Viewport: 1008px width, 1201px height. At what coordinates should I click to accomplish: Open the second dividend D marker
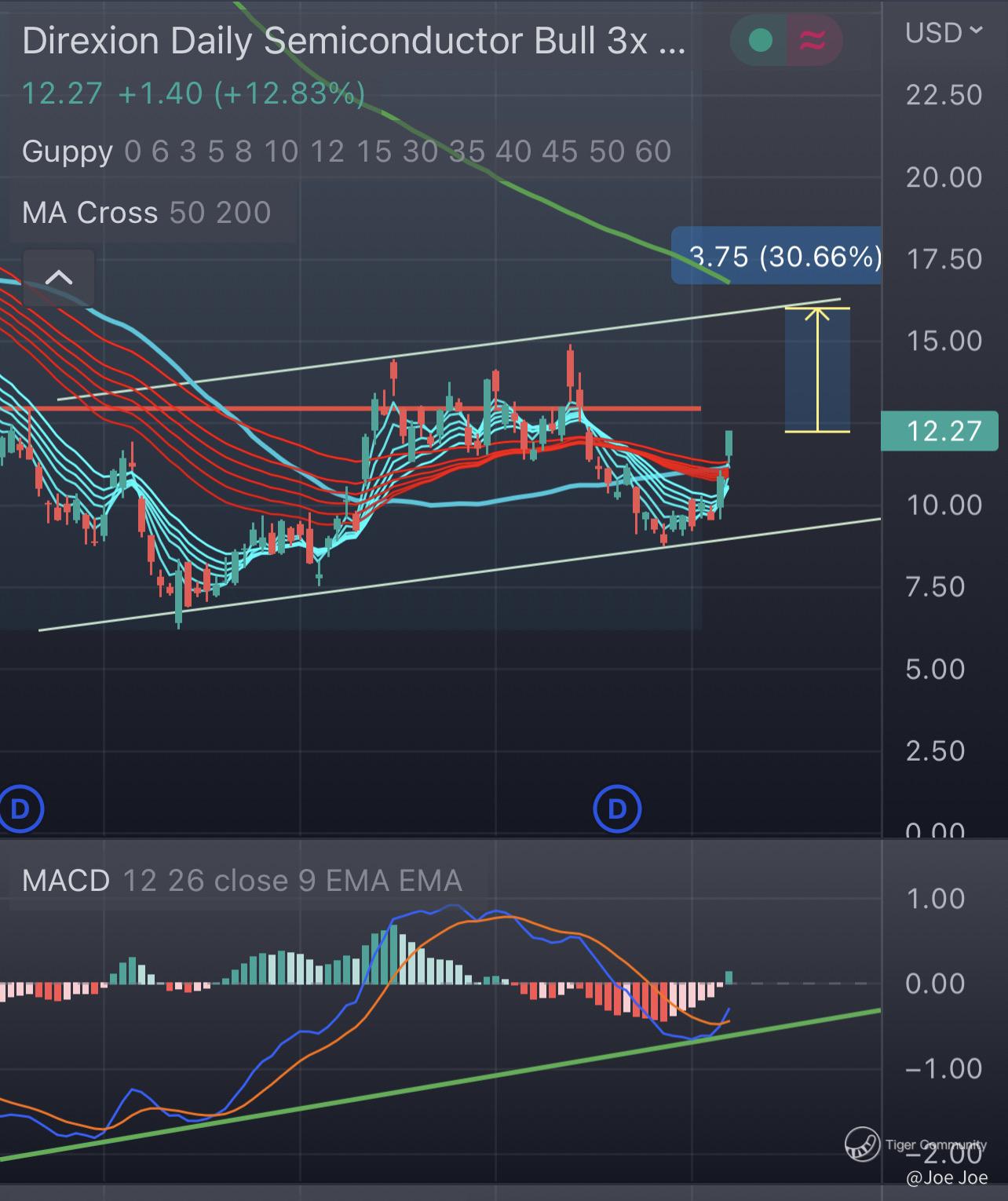(x=617, y=809)
